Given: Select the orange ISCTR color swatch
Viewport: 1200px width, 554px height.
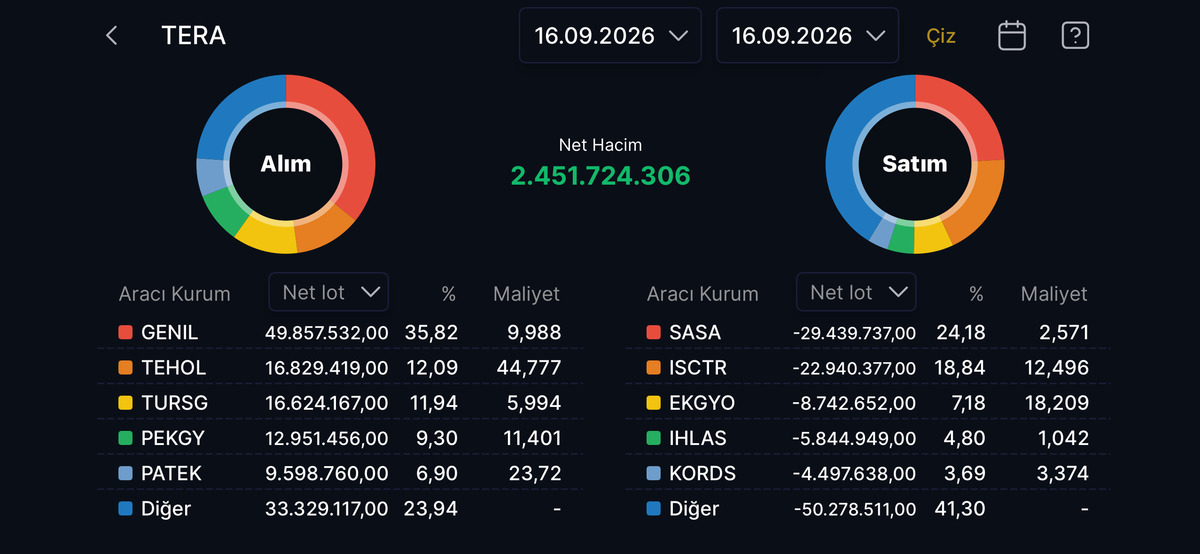Looking at the screenshot, I should tap(653, 368).
